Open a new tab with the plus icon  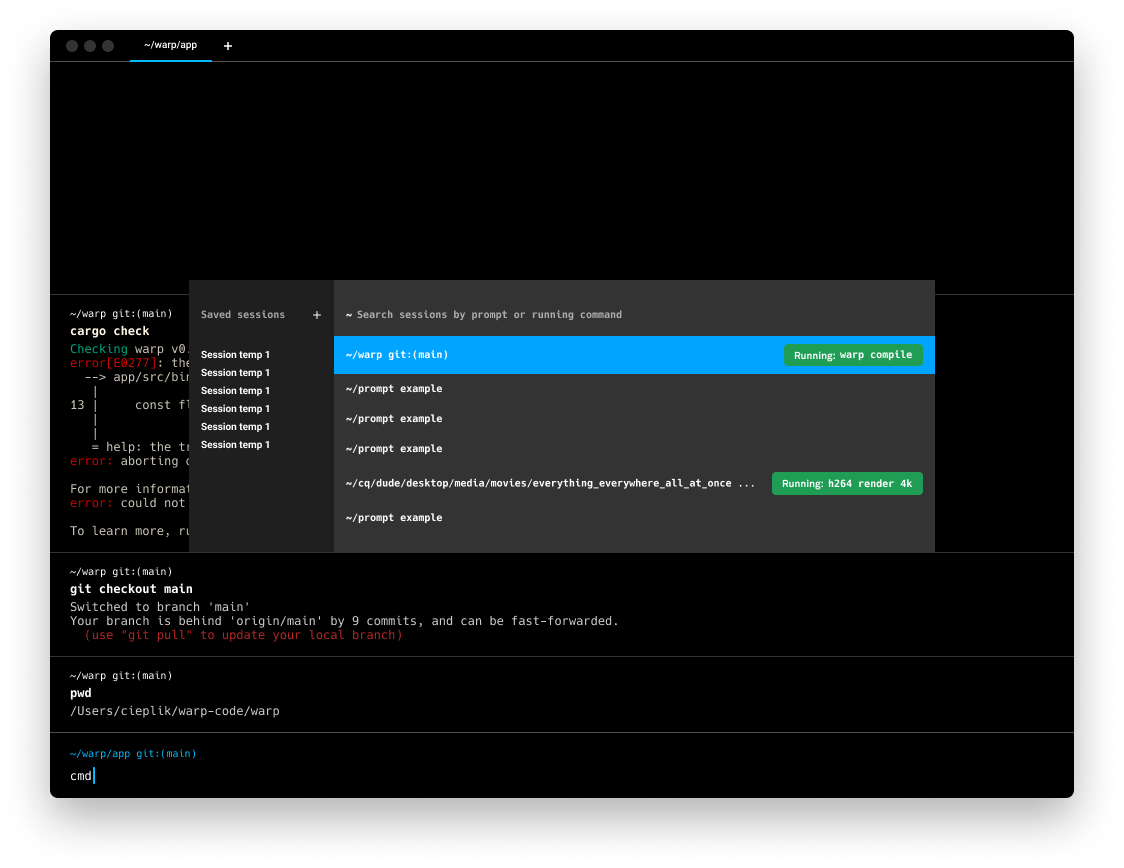(228, 46)
